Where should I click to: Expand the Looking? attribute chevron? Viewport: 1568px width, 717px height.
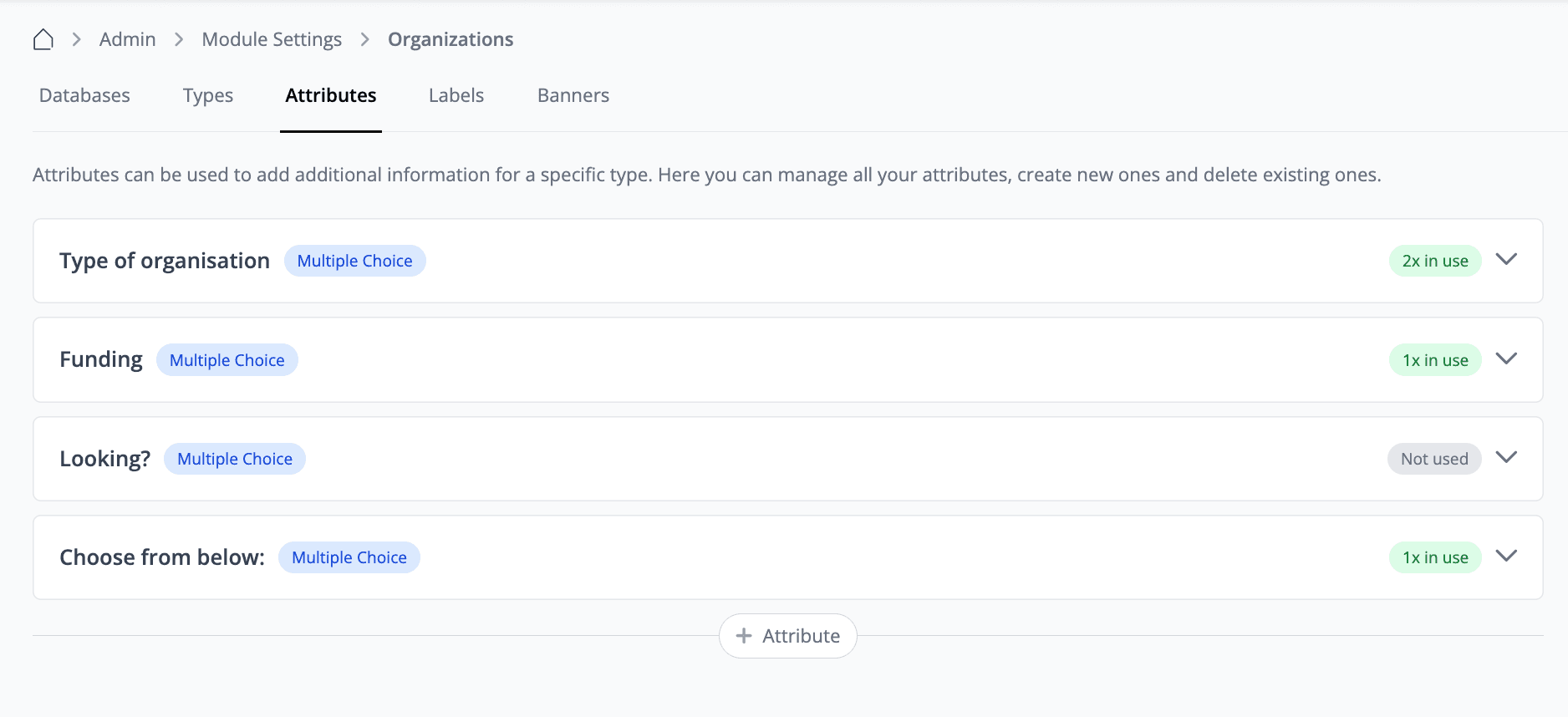1506,458
